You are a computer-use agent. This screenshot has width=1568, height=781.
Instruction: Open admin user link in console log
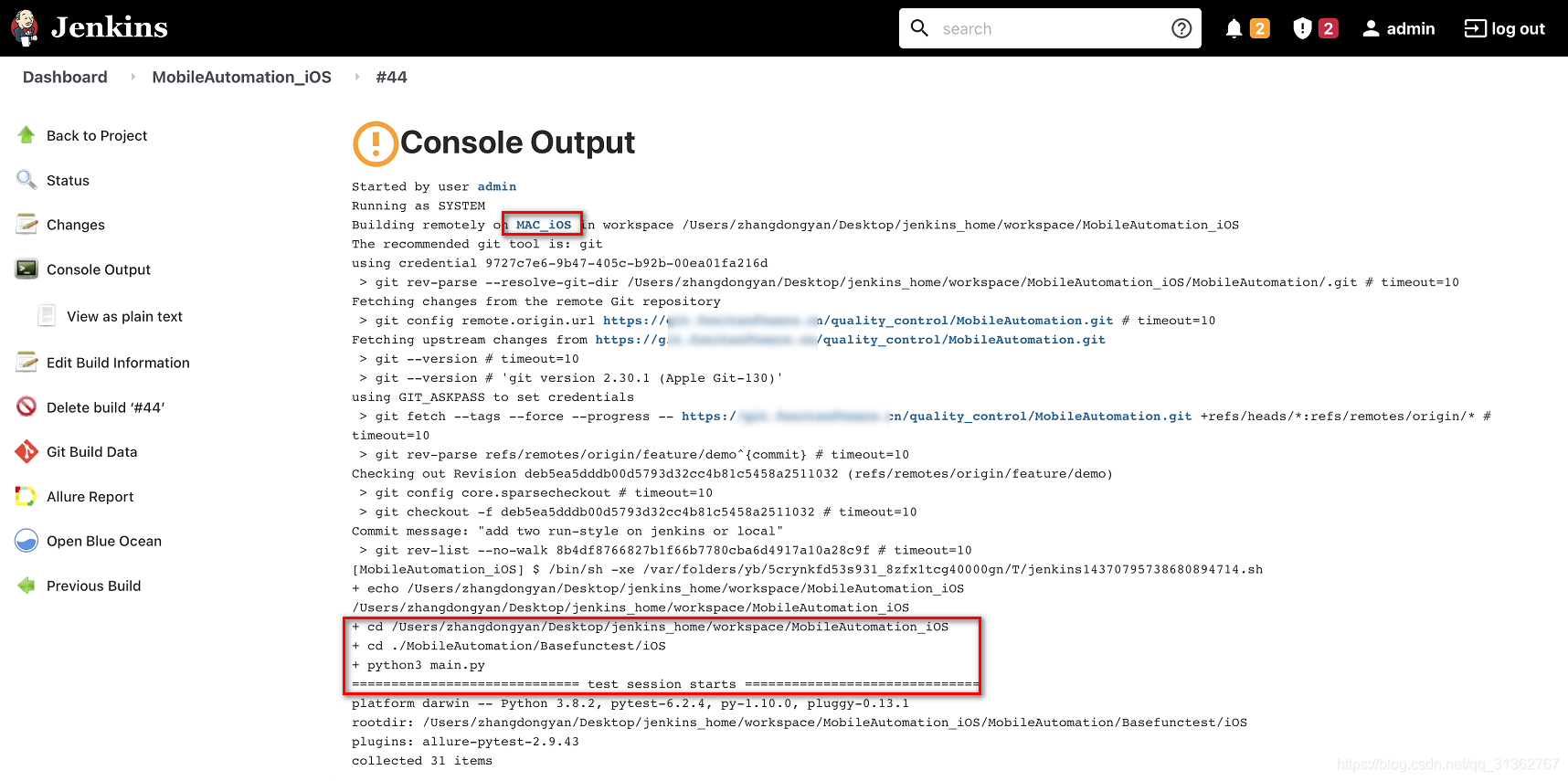point(497,186)
